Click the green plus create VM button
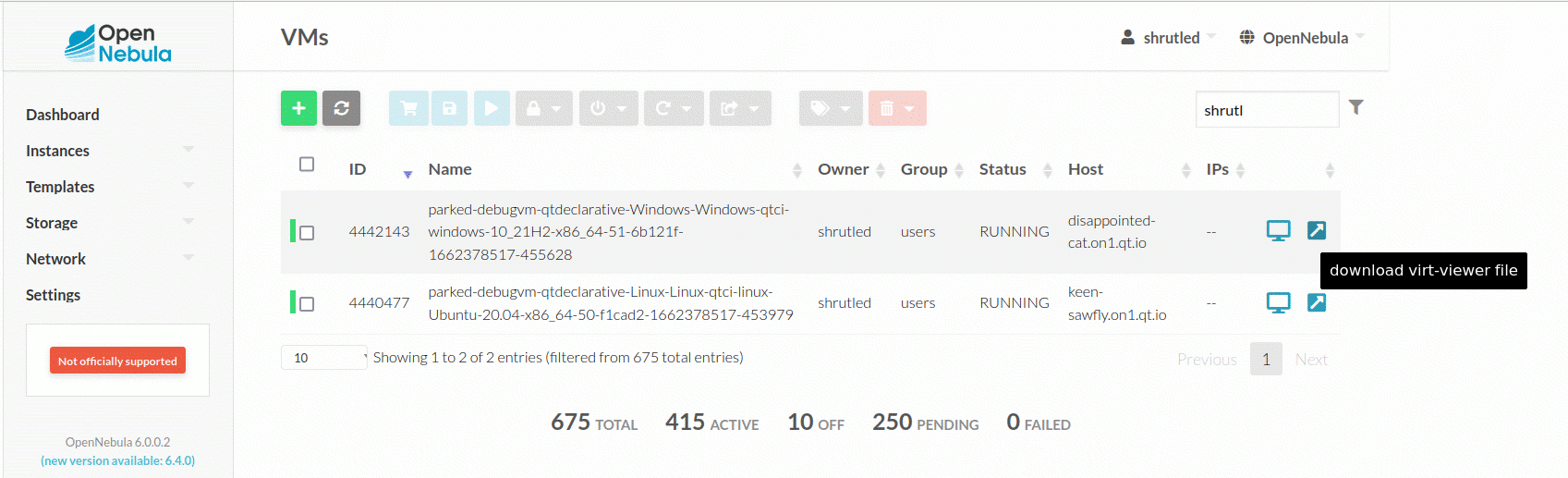Viewport: 1568px width, 478px height. click(x=298, y=108)
